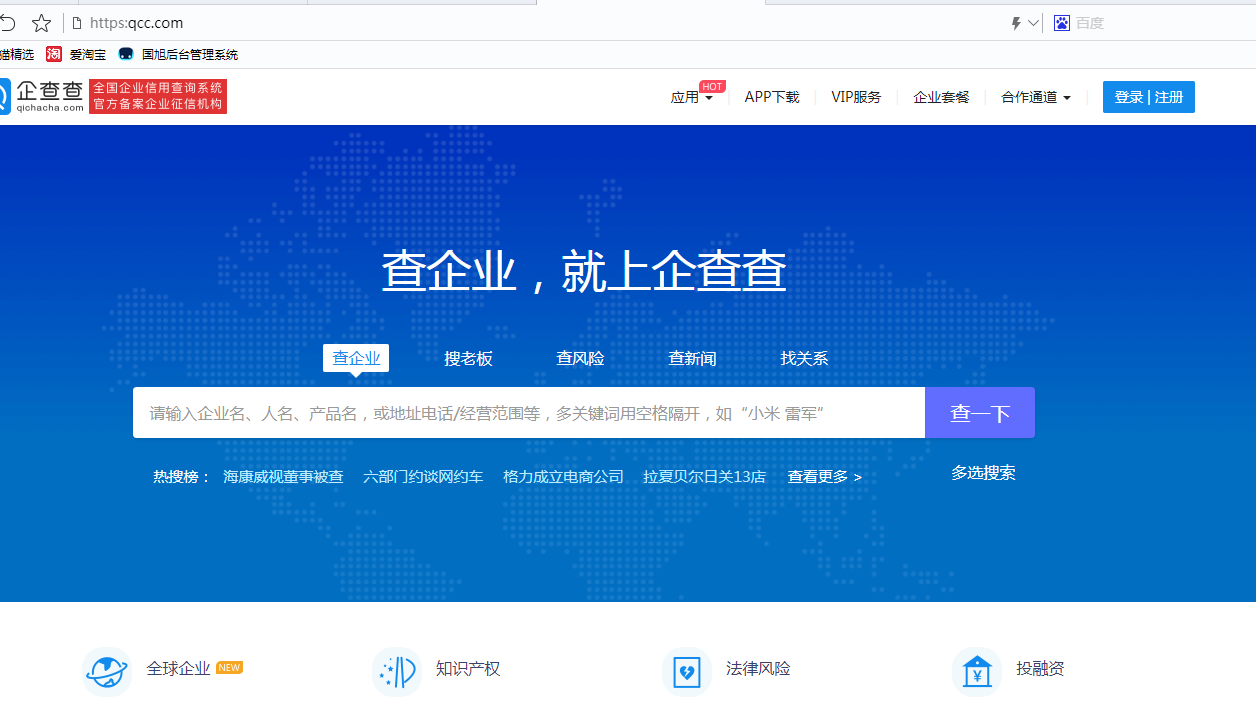Click the 投融资 label
The width and height of the screenshot is (1256, 726).
(1040, 669)
